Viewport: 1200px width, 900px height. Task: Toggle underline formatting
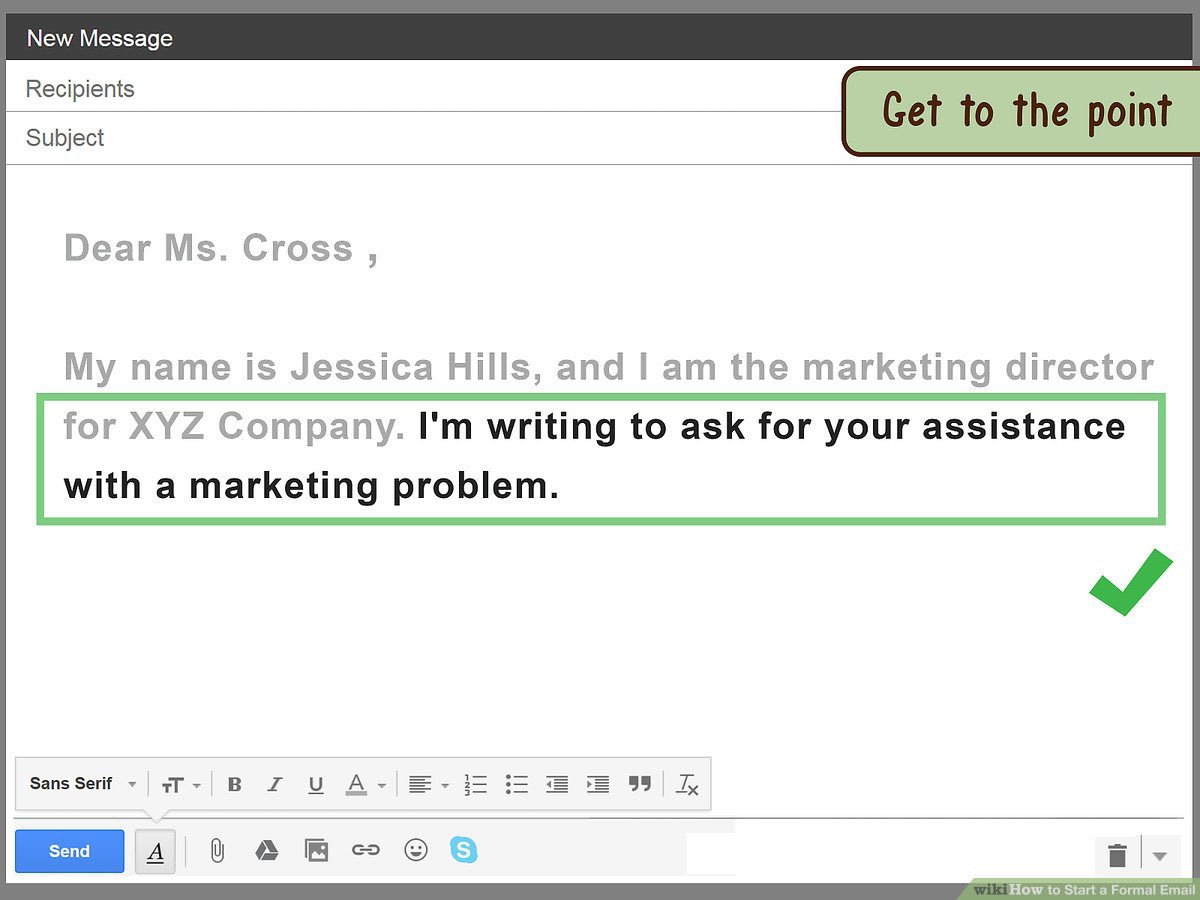click(316, 785)
